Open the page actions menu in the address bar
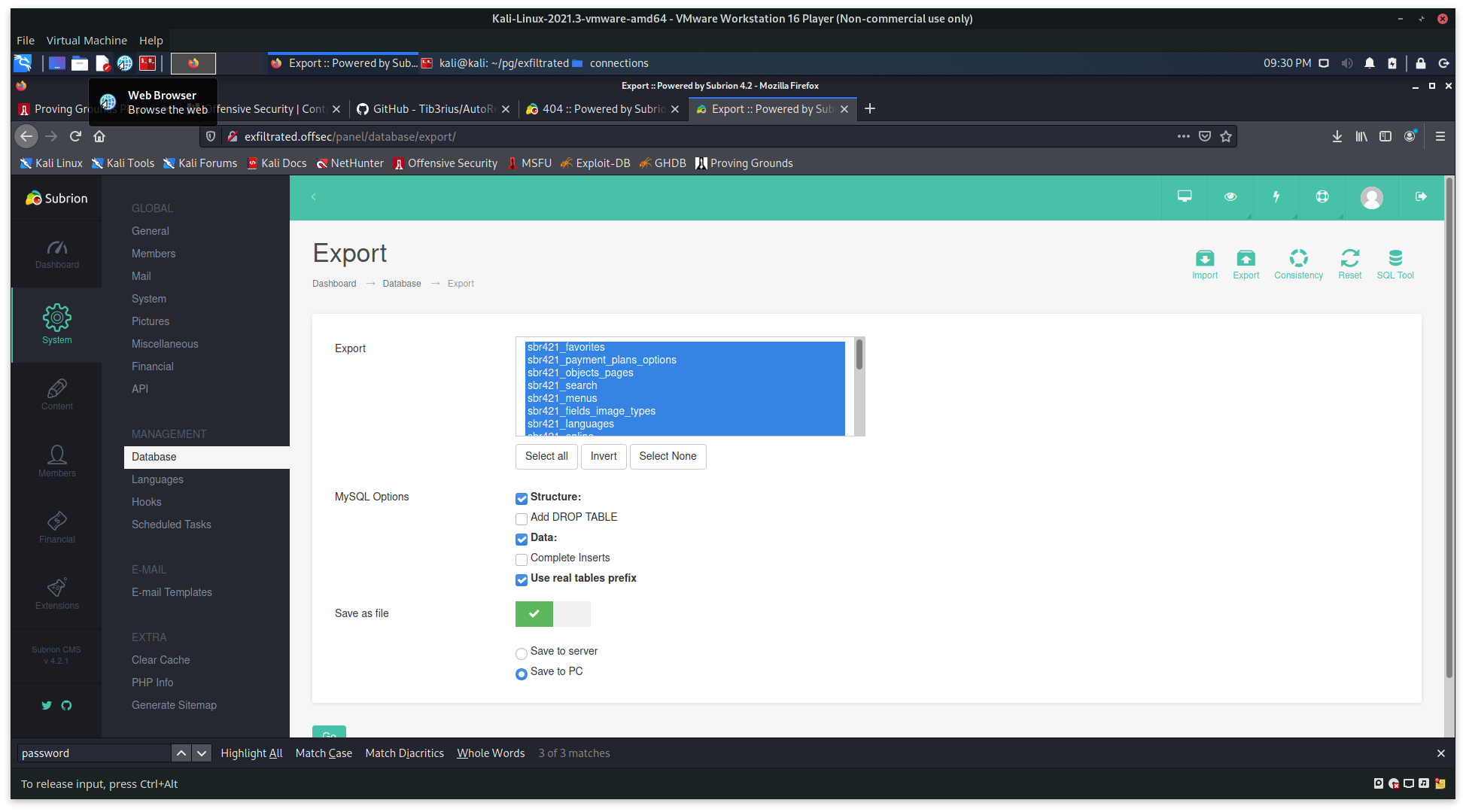This screenshot has height=812, width=1466. coord(1183,136)
